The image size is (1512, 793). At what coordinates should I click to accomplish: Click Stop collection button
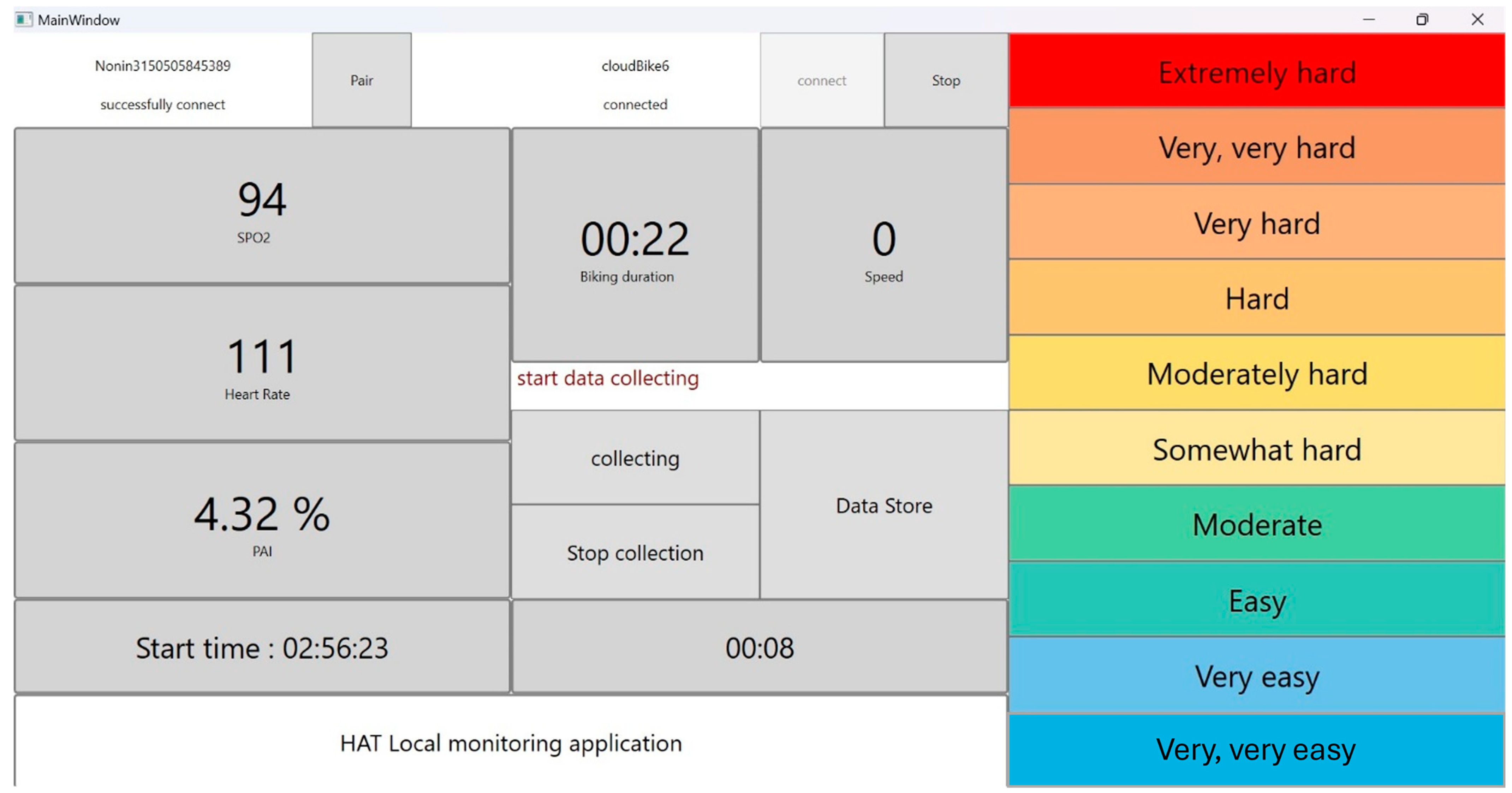pos(635,552)
